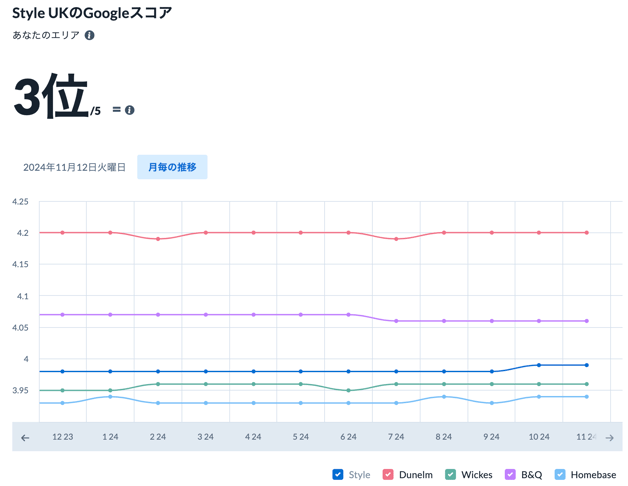Click the info icon beside あなたのエリア
The width and height of the screenshot is (628, 486).
(89, 35)
